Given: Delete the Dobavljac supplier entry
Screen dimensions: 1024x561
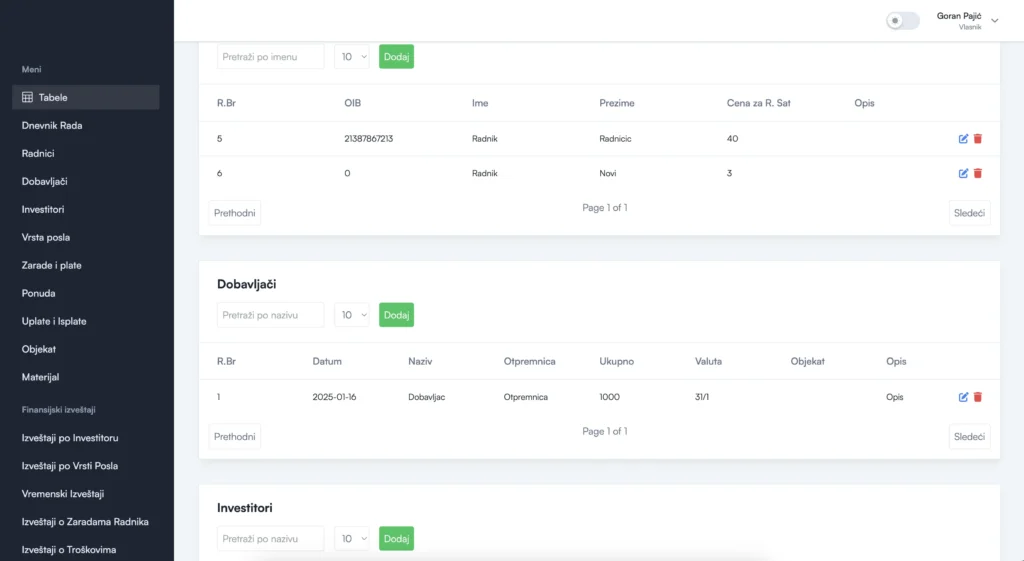Looking at the screenshot, I should [978, 397].
